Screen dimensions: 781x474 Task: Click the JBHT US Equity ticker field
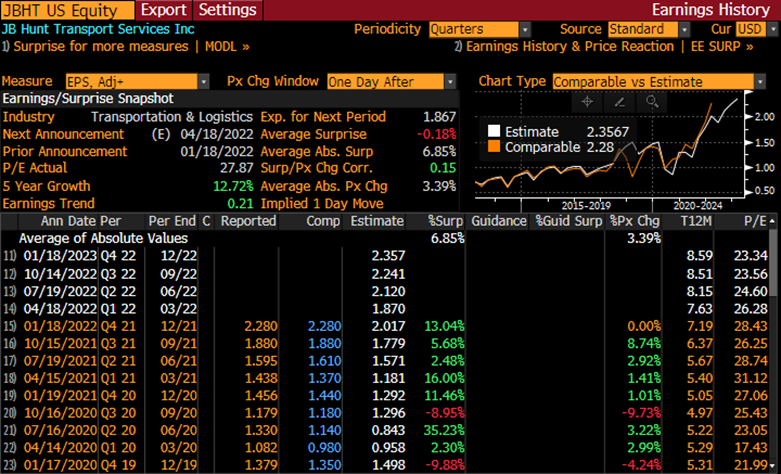pyautogui.click(x=67, y=10)
